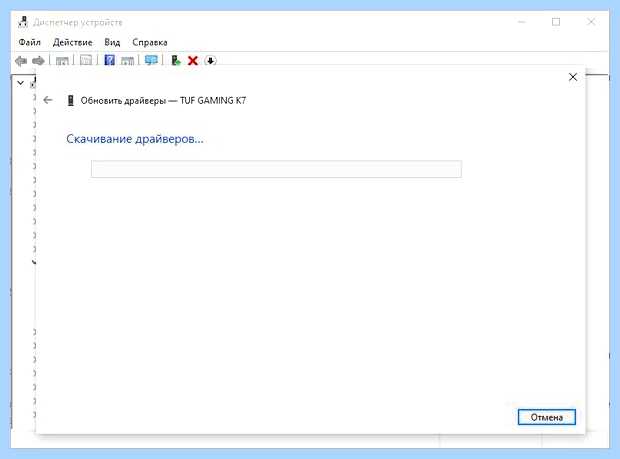Click the device icon next to the dialog title
620x459 pixels.
coord(71,100)
